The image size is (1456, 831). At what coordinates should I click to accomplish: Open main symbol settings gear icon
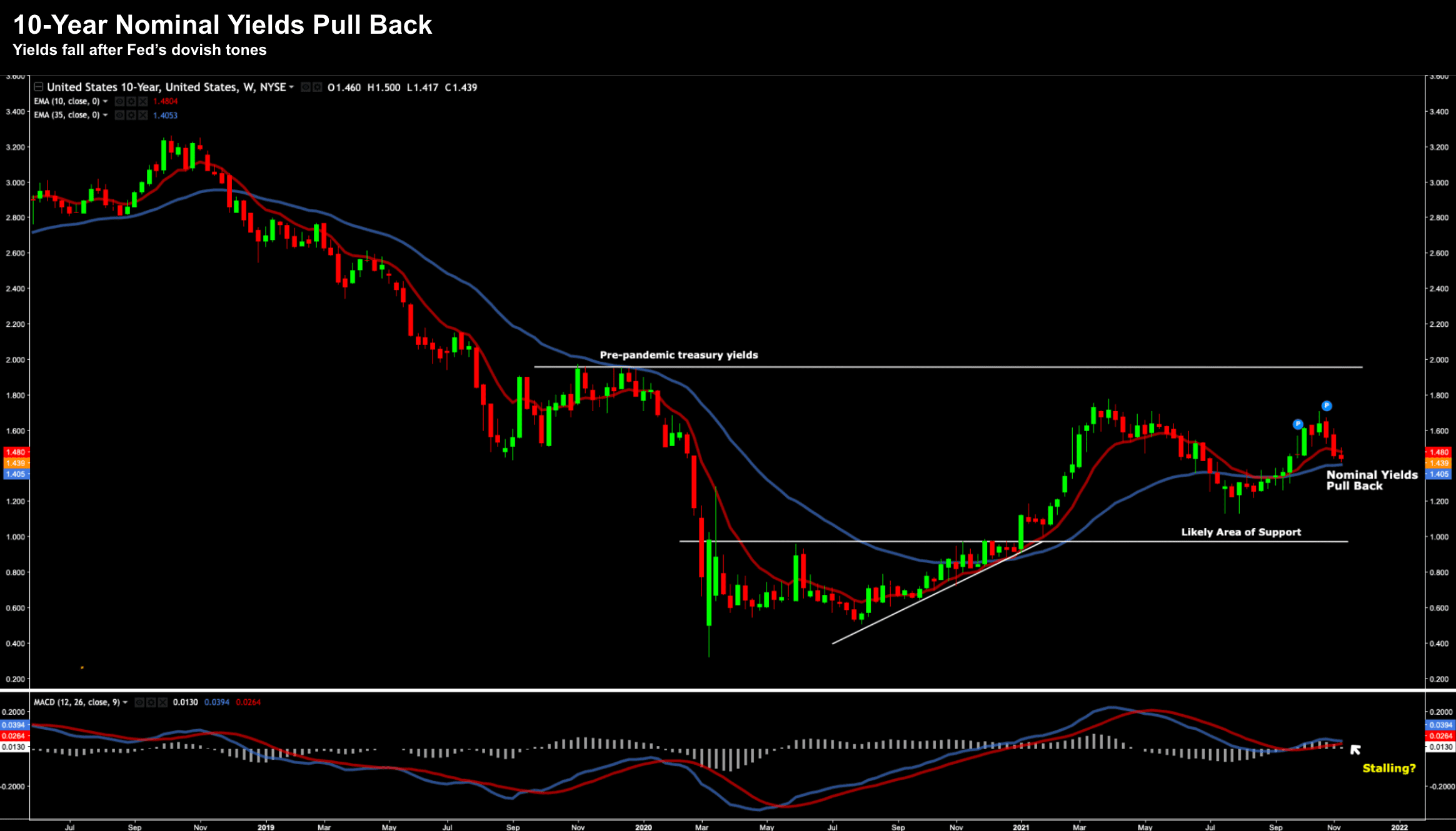pyautogui.click(x=317, y=87)
